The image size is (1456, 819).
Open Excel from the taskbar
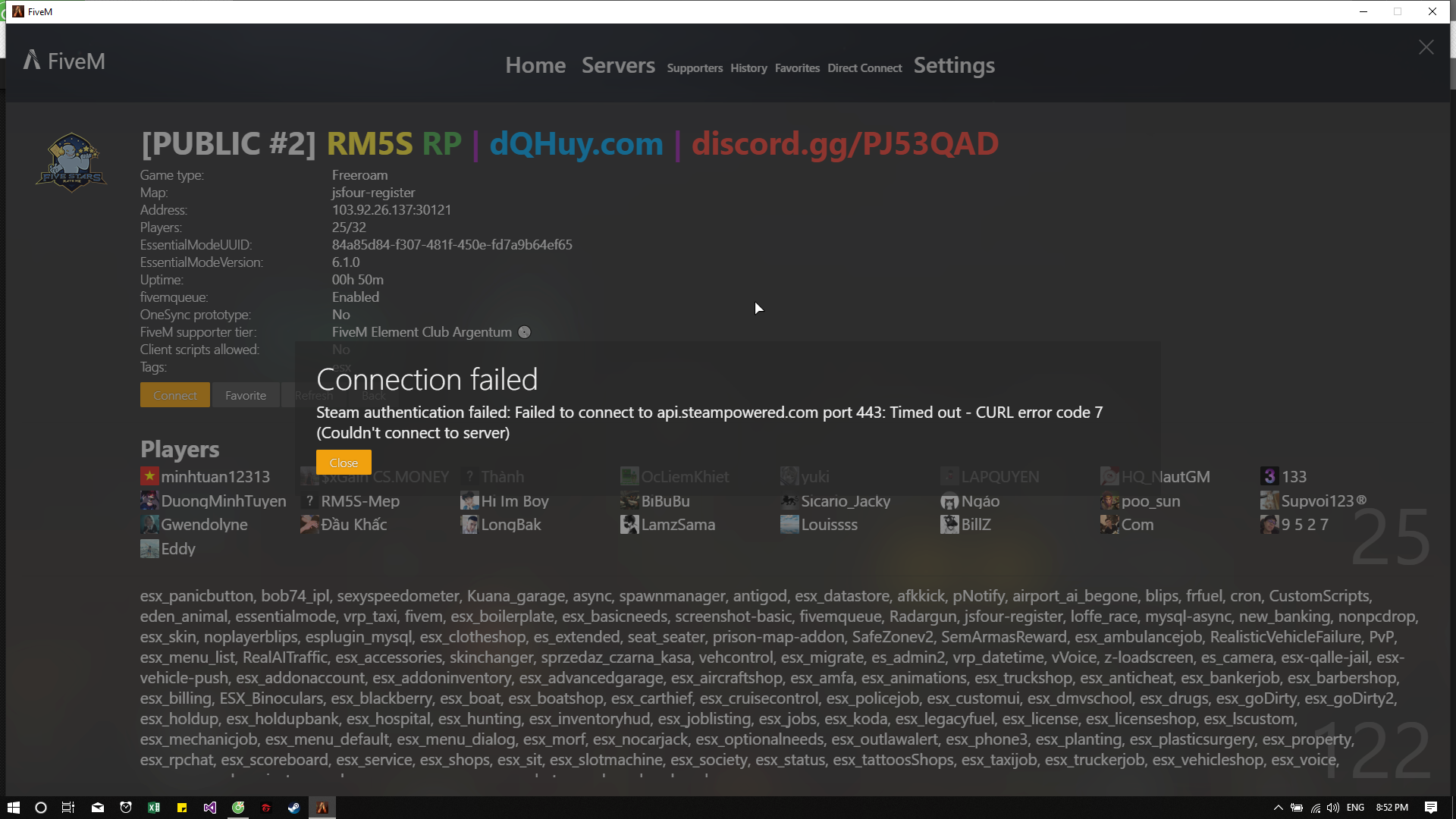(154, 808)
